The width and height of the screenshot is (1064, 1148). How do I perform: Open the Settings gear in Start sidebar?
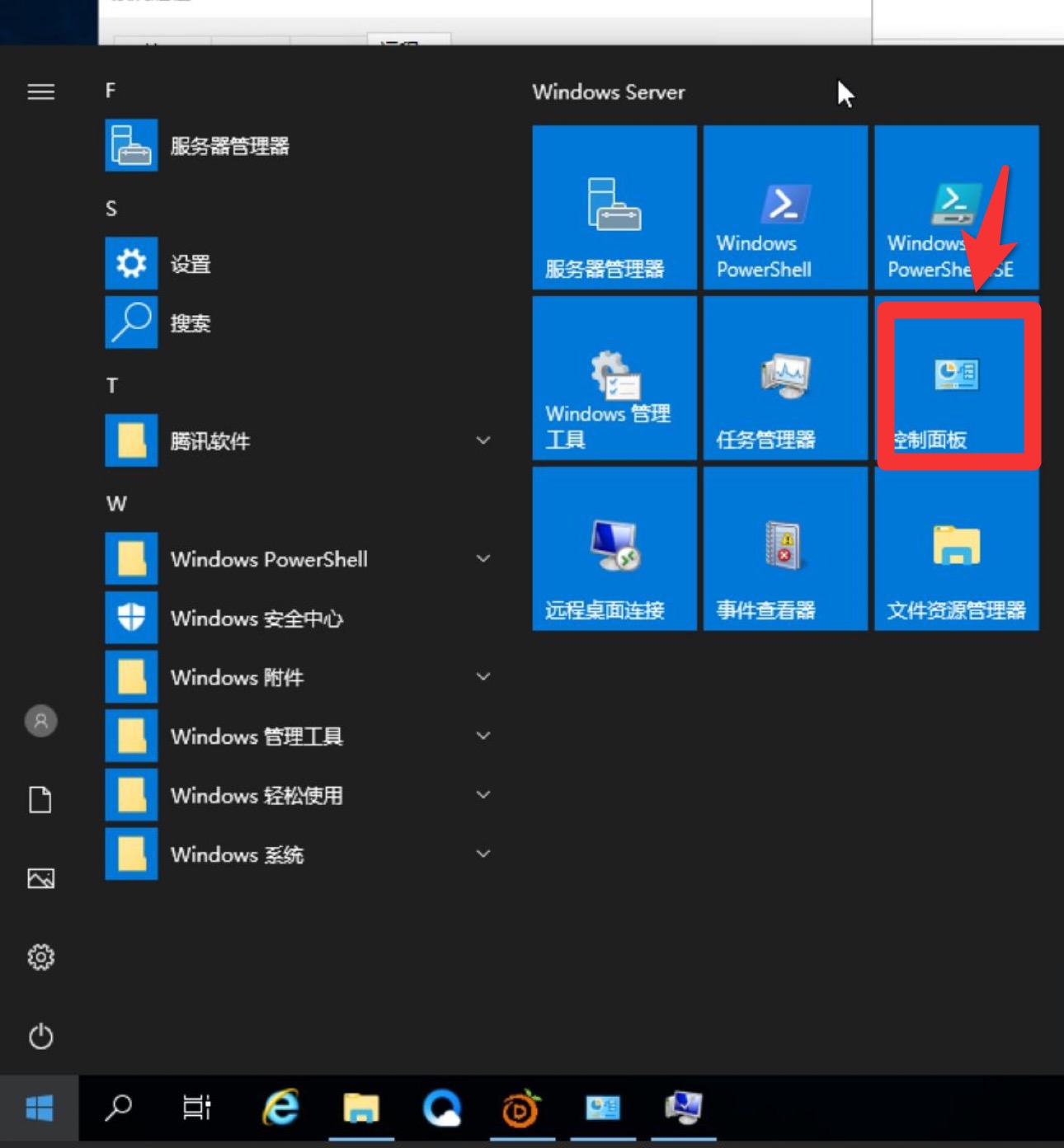[40, 957]
